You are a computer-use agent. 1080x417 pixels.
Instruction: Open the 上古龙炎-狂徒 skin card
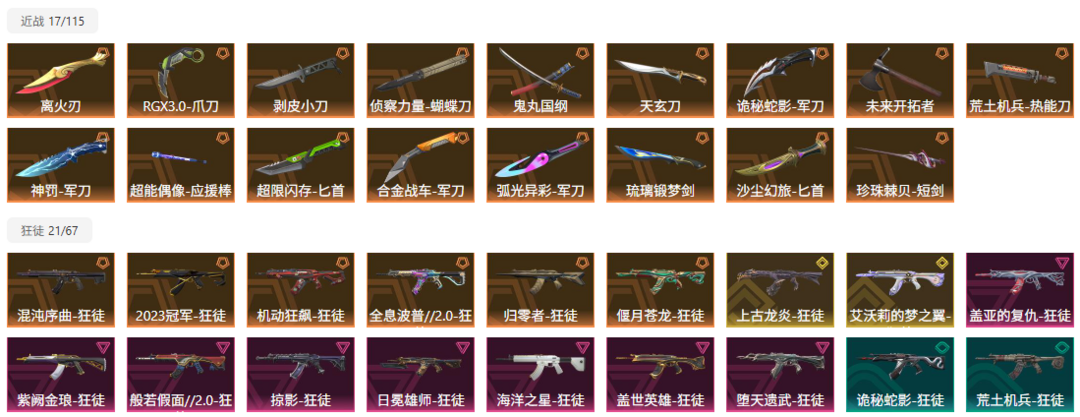point(780,290)
